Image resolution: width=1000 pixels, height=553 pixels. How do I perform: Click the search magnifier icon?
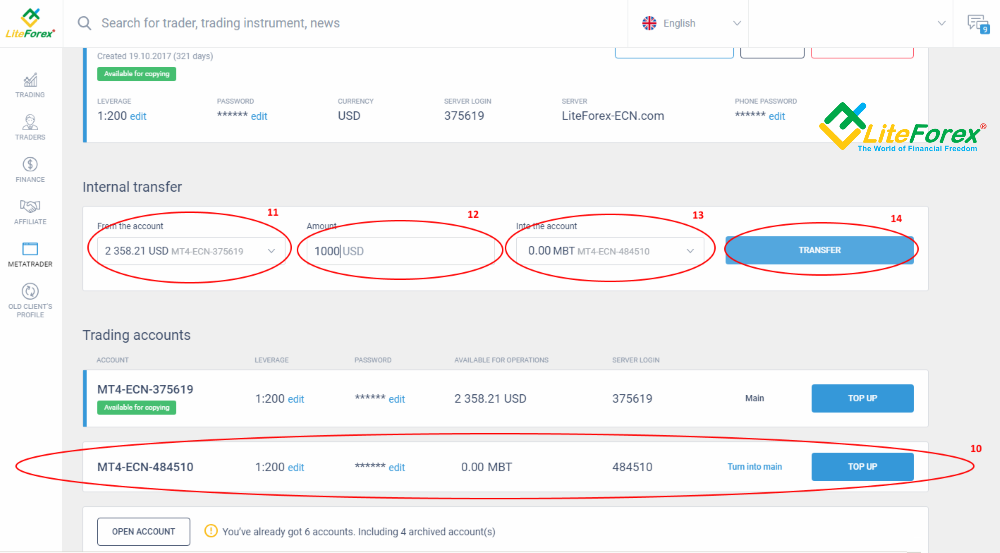click(x=84, y=23)
